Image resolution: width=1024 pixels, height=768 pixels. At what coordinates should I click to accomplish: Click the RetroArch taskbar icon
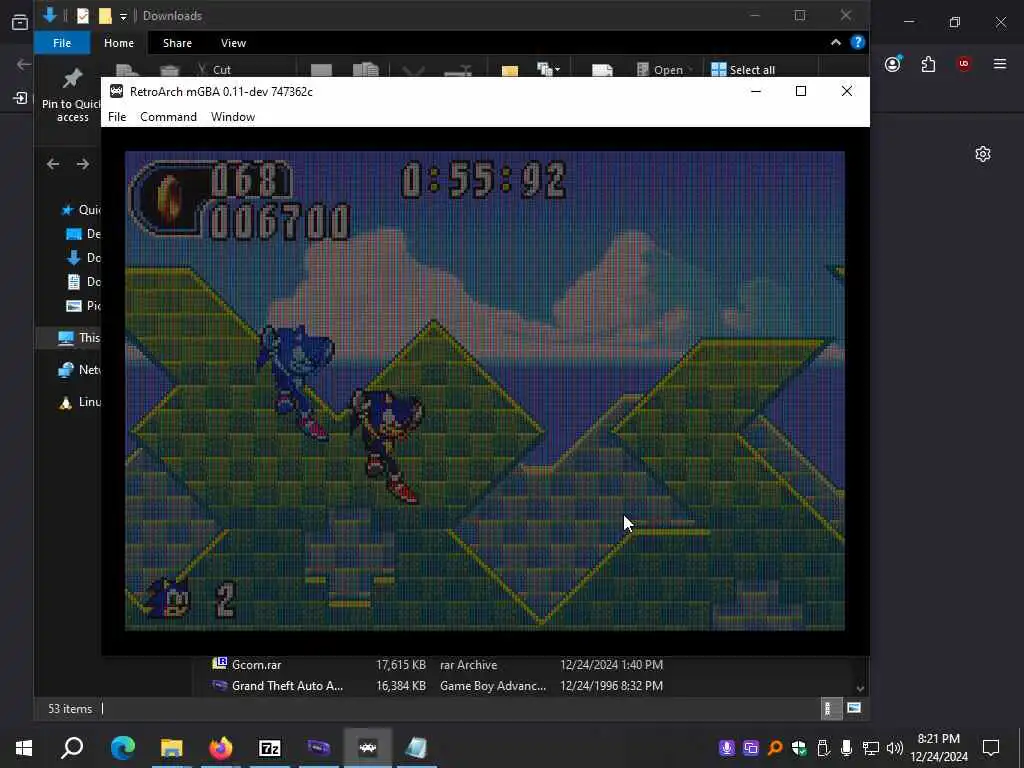coord(368,747)
